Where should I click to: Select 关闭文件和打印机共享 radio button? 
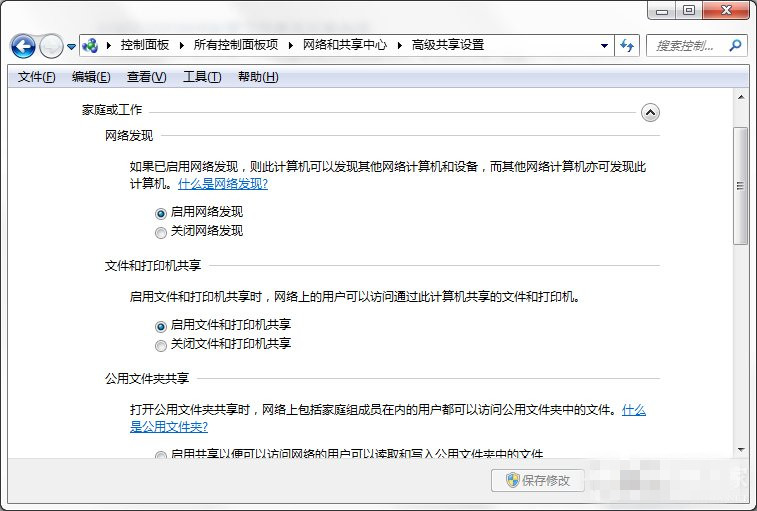161,346
